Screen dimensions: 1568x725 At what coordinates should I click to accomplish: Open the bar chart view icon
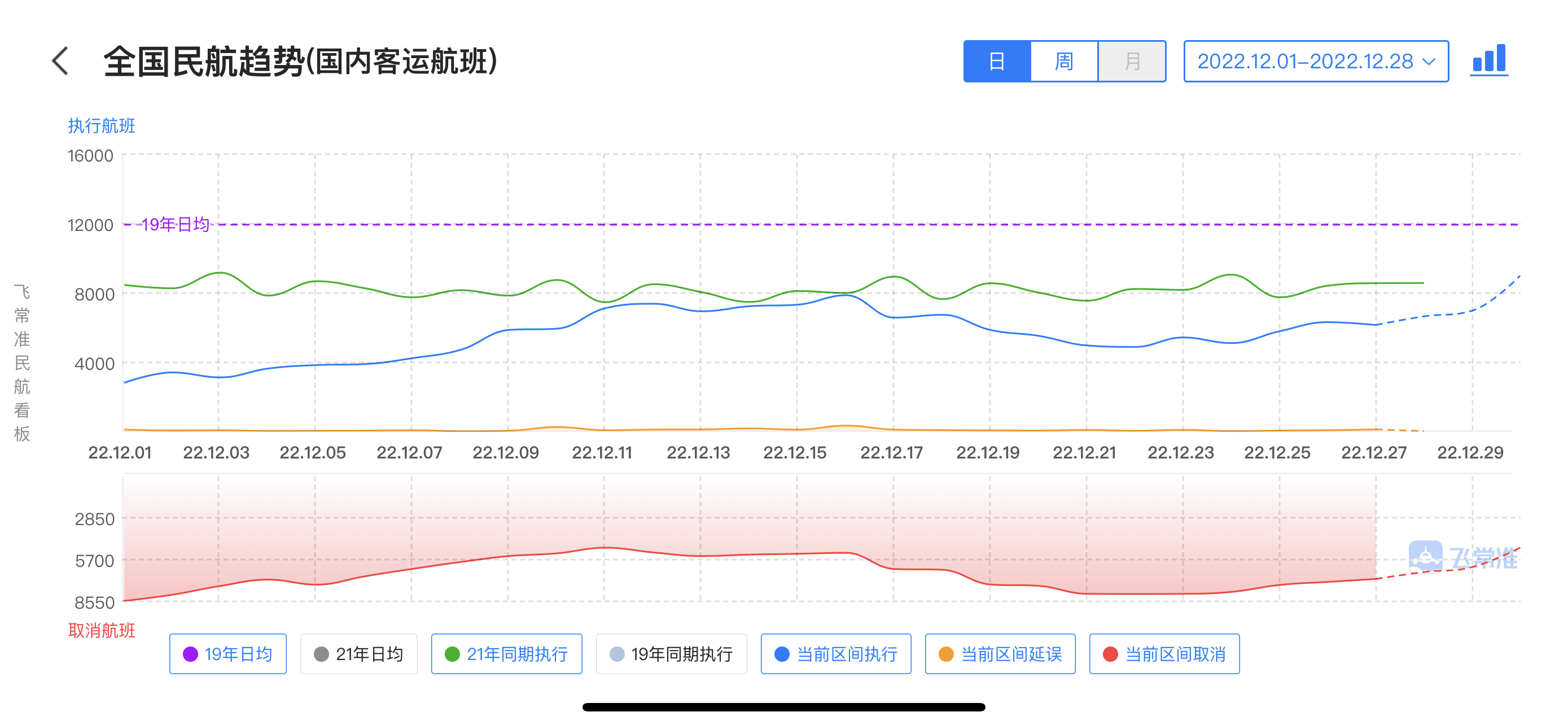[x=1488, y=60]
